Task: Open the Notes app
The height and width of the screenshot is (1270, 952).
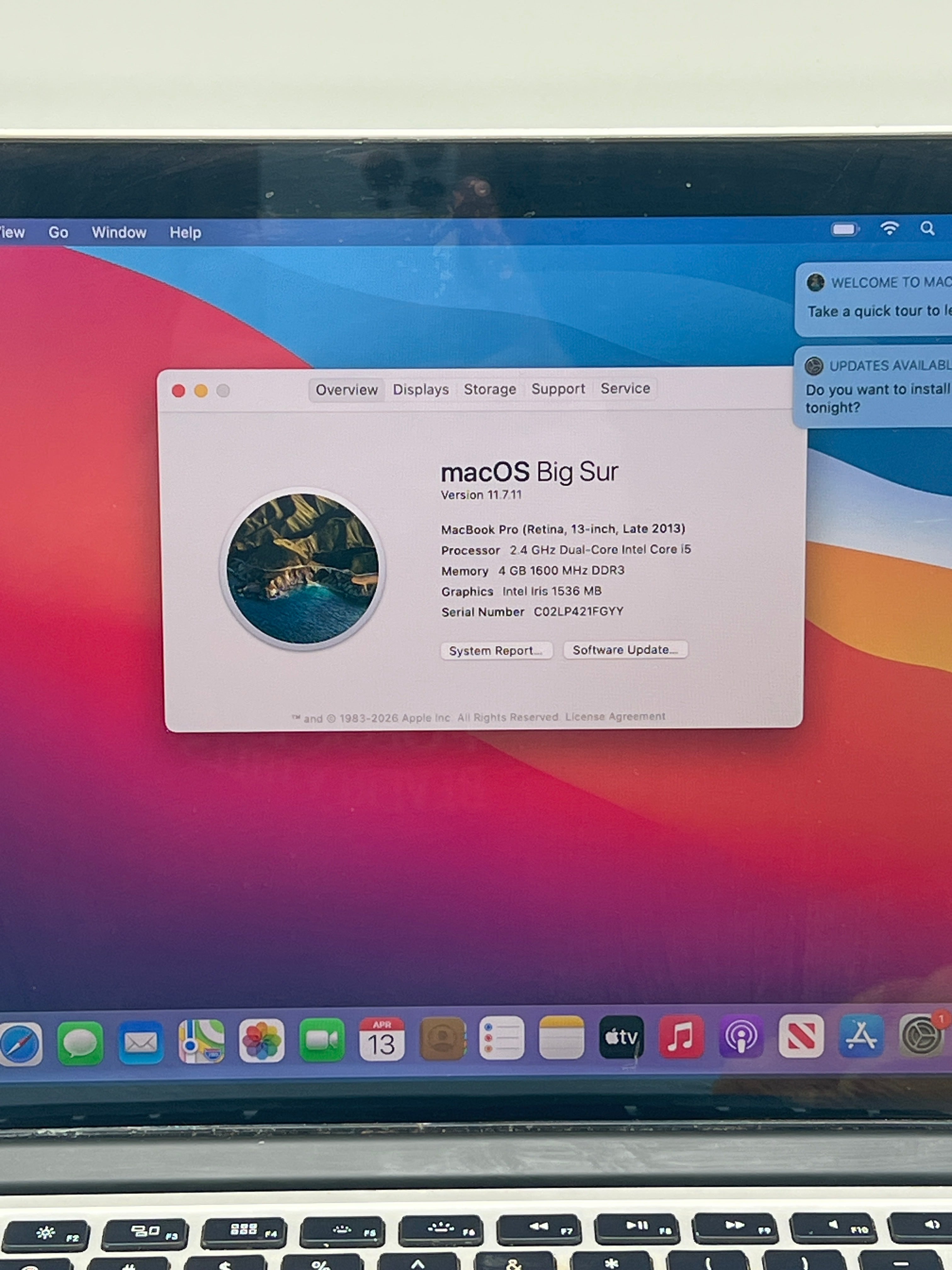Action: point(562,1038)
